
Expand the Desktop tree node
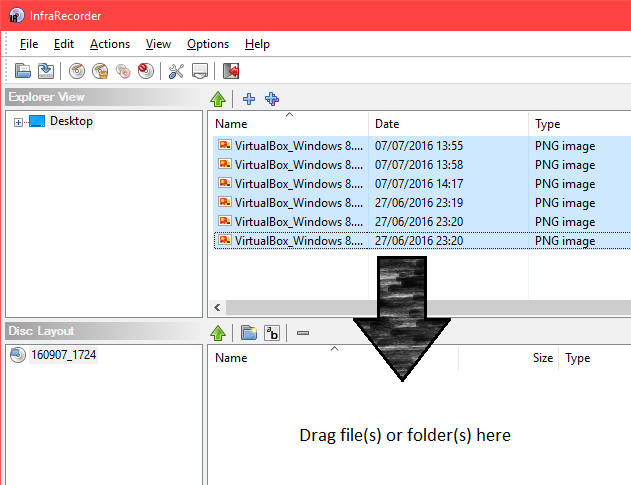pos(18,122)
